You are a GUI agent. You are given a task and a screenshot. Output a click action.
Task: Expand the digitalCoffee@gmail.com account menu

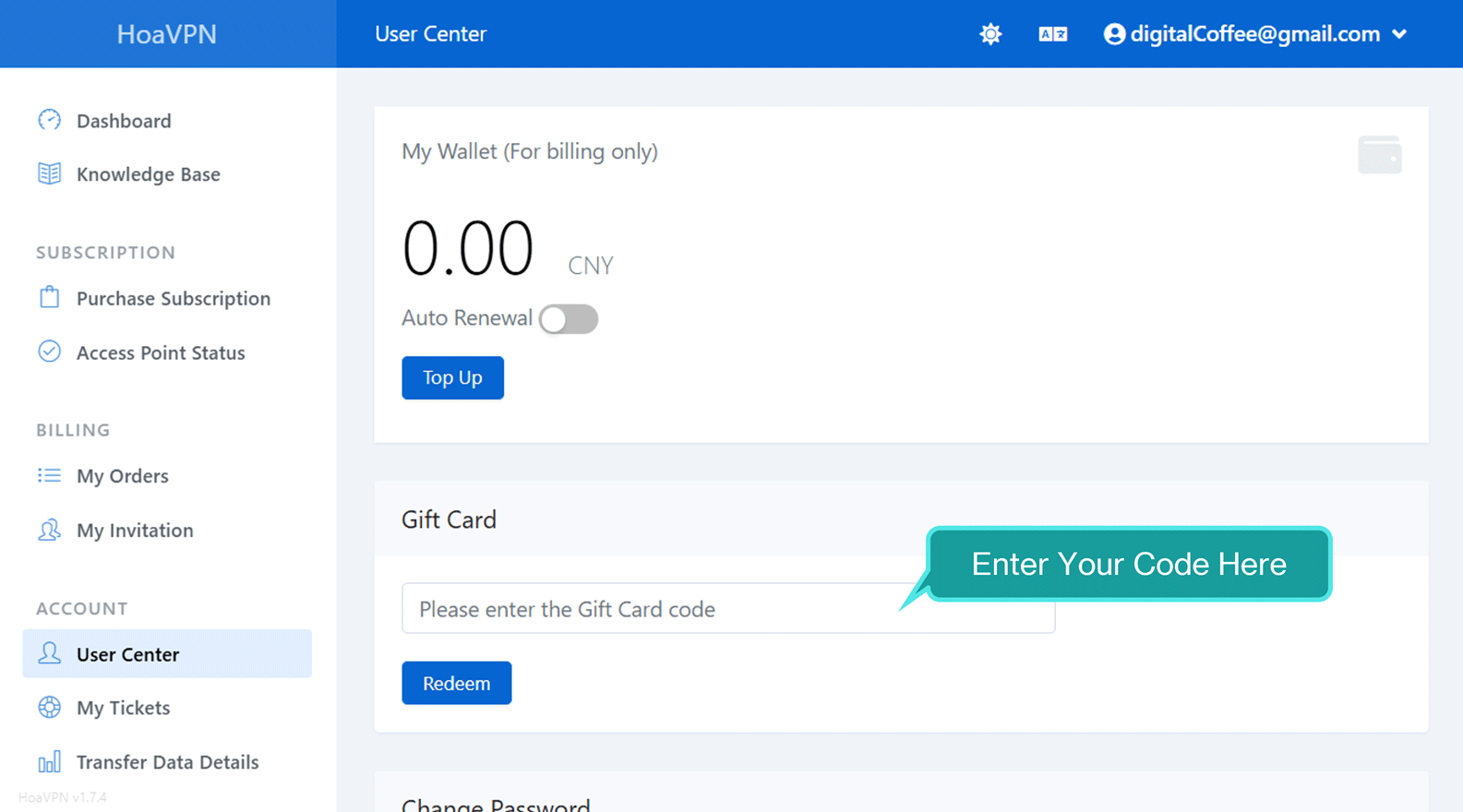coord(1253,34)
